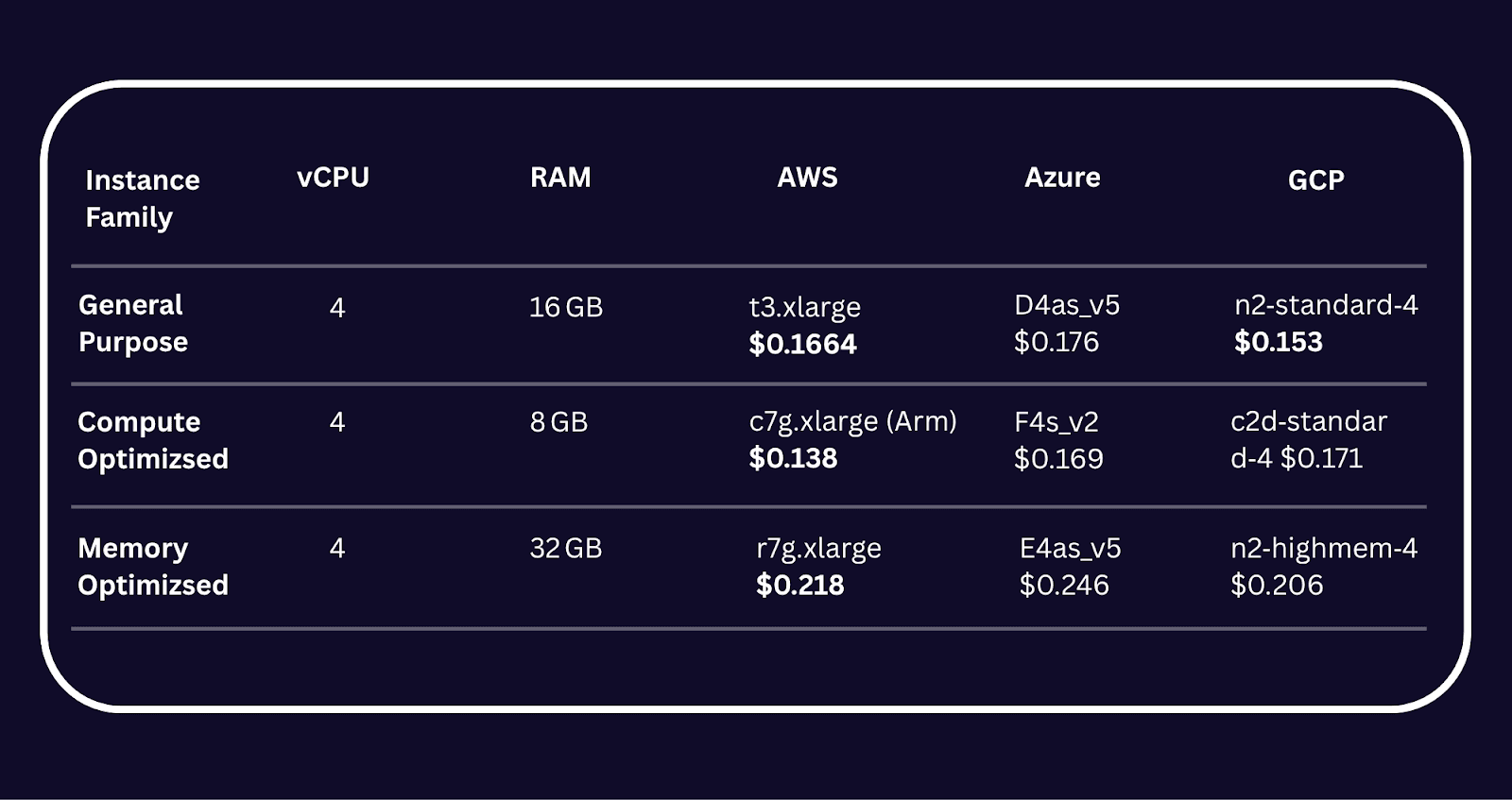Click the Compute Optimizsed row label
The image size is (1512, 800).
(152, 440)
